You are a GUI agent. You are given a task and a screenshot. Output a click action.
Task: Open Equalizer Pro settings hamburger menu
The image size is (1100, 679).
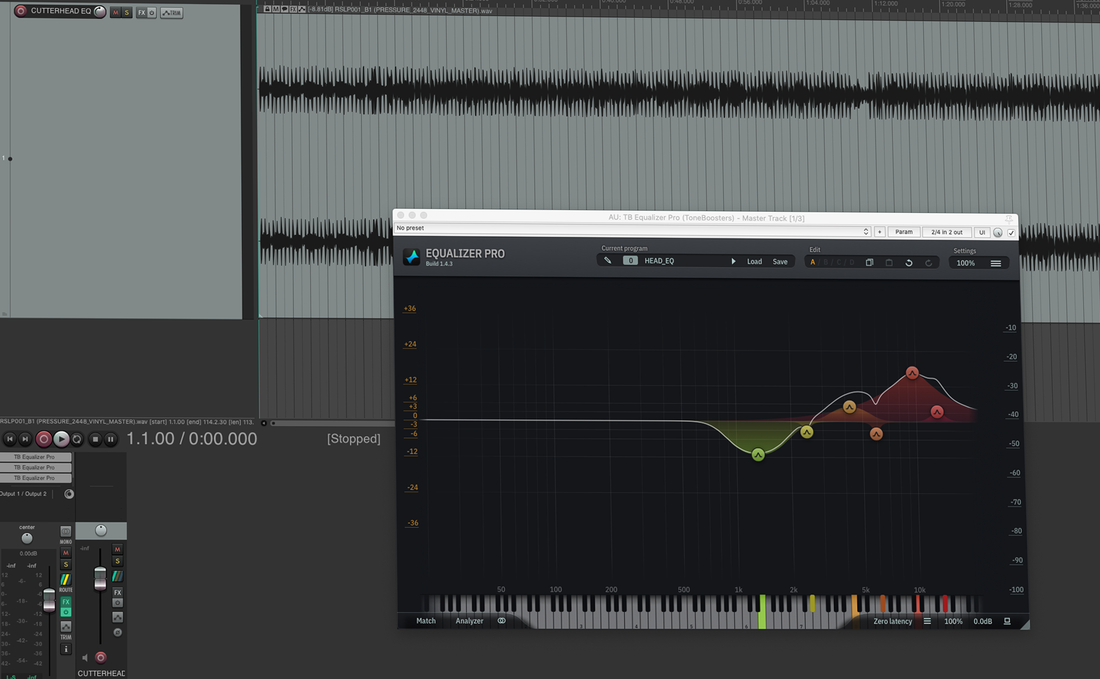point(995,264)
